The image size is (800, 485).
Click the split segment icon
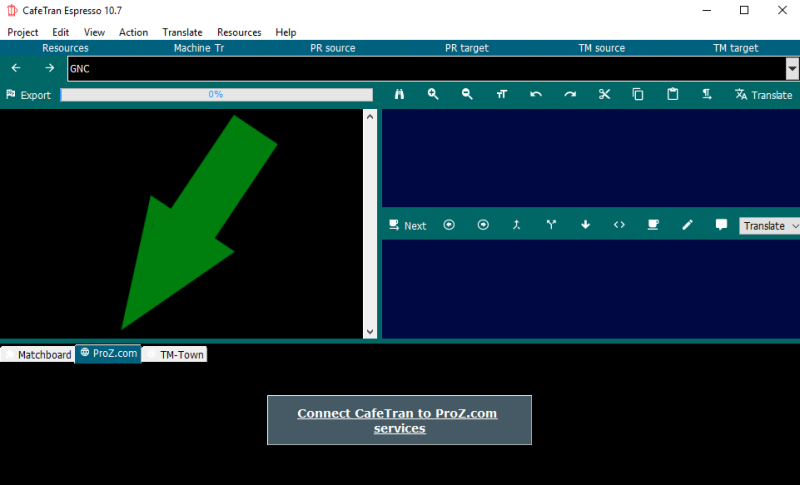tap(551, 225)
